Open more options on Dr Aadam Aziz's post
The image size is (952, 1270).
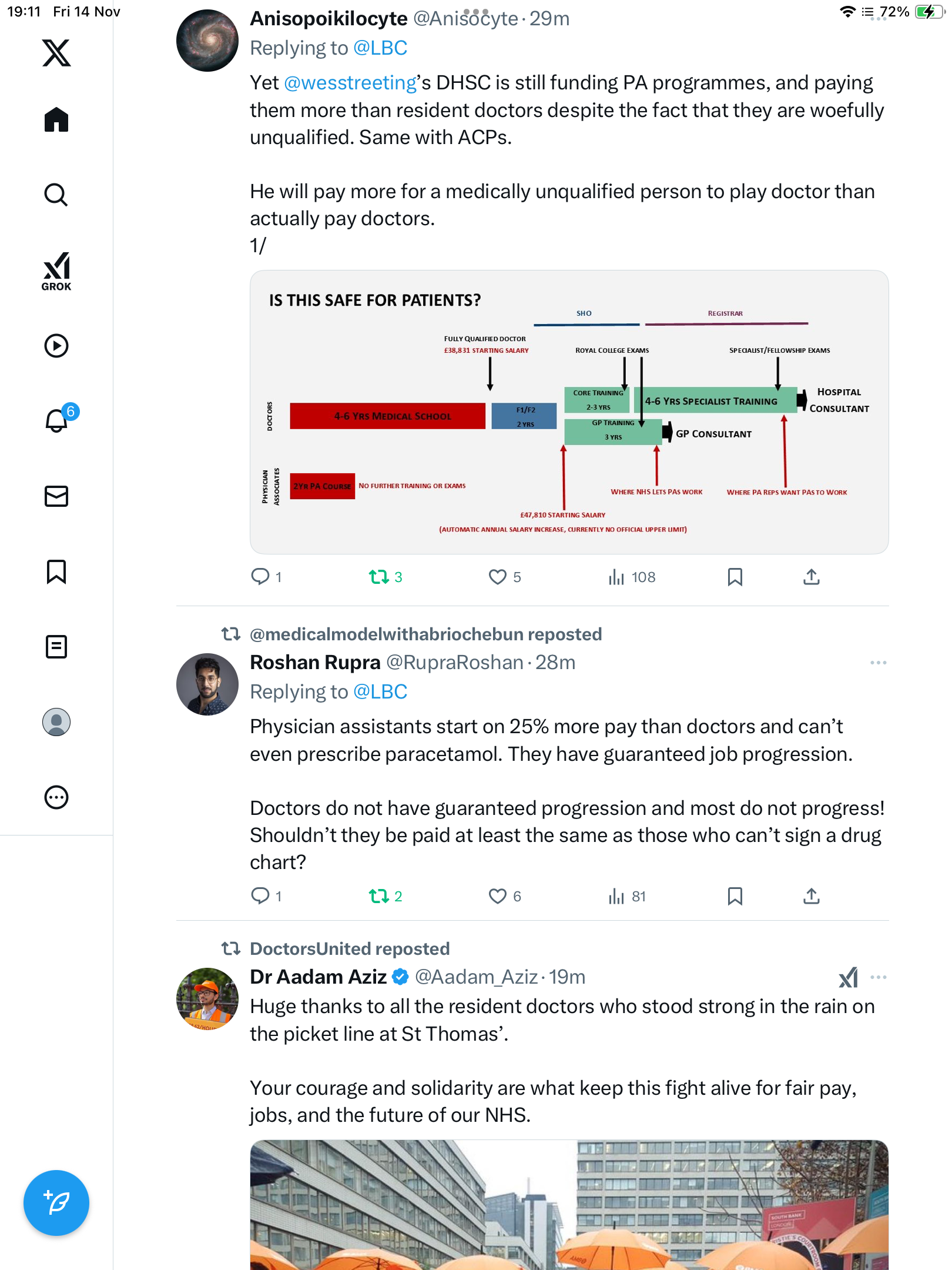878,977
